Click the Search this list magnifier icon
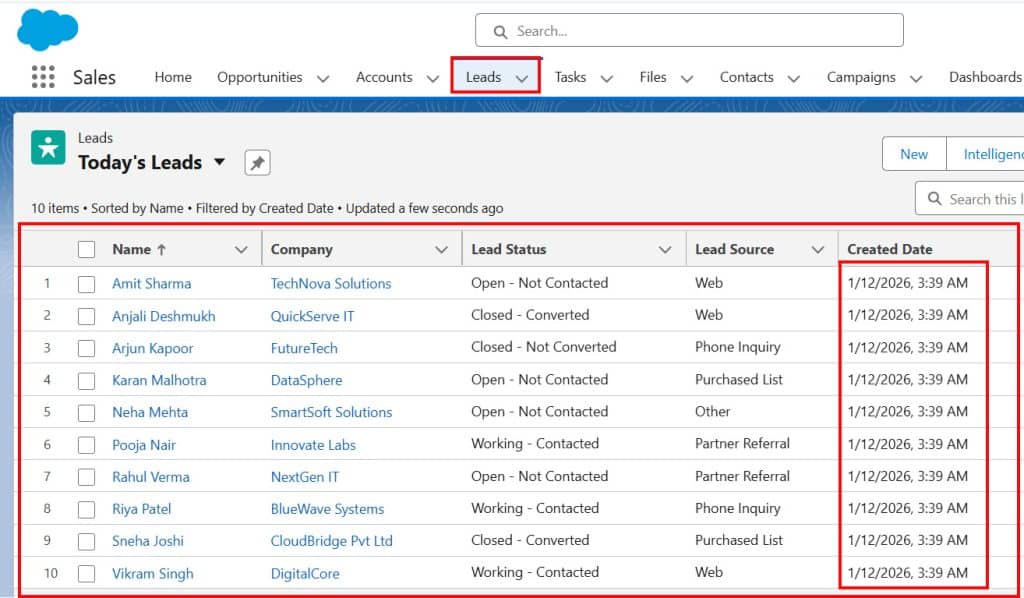Image resolution: width=1024 pixels, height=598 pixels. pos(934,199)
